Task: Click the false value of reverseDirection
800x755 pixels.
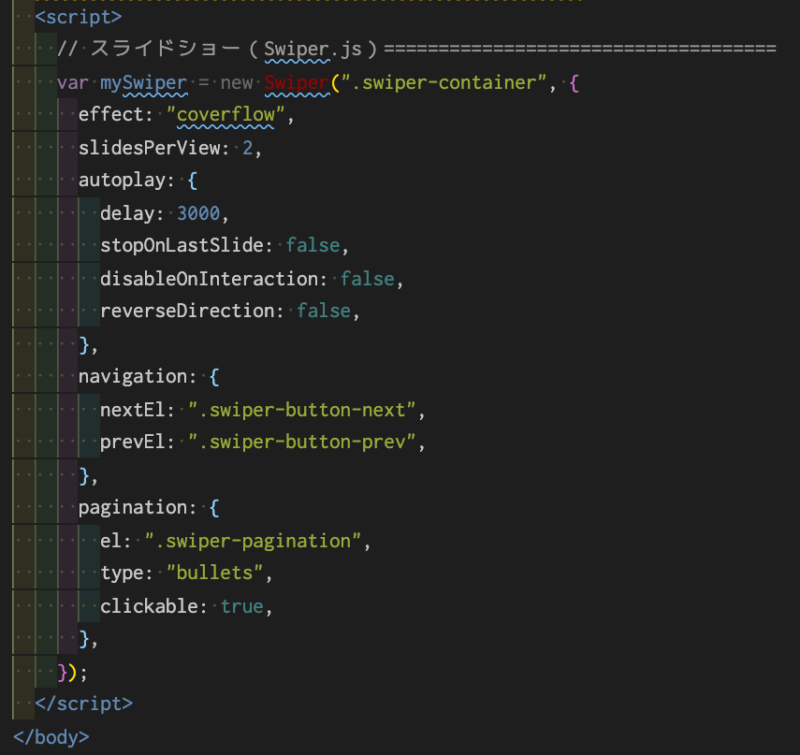Action: click(x=324, y=311)
